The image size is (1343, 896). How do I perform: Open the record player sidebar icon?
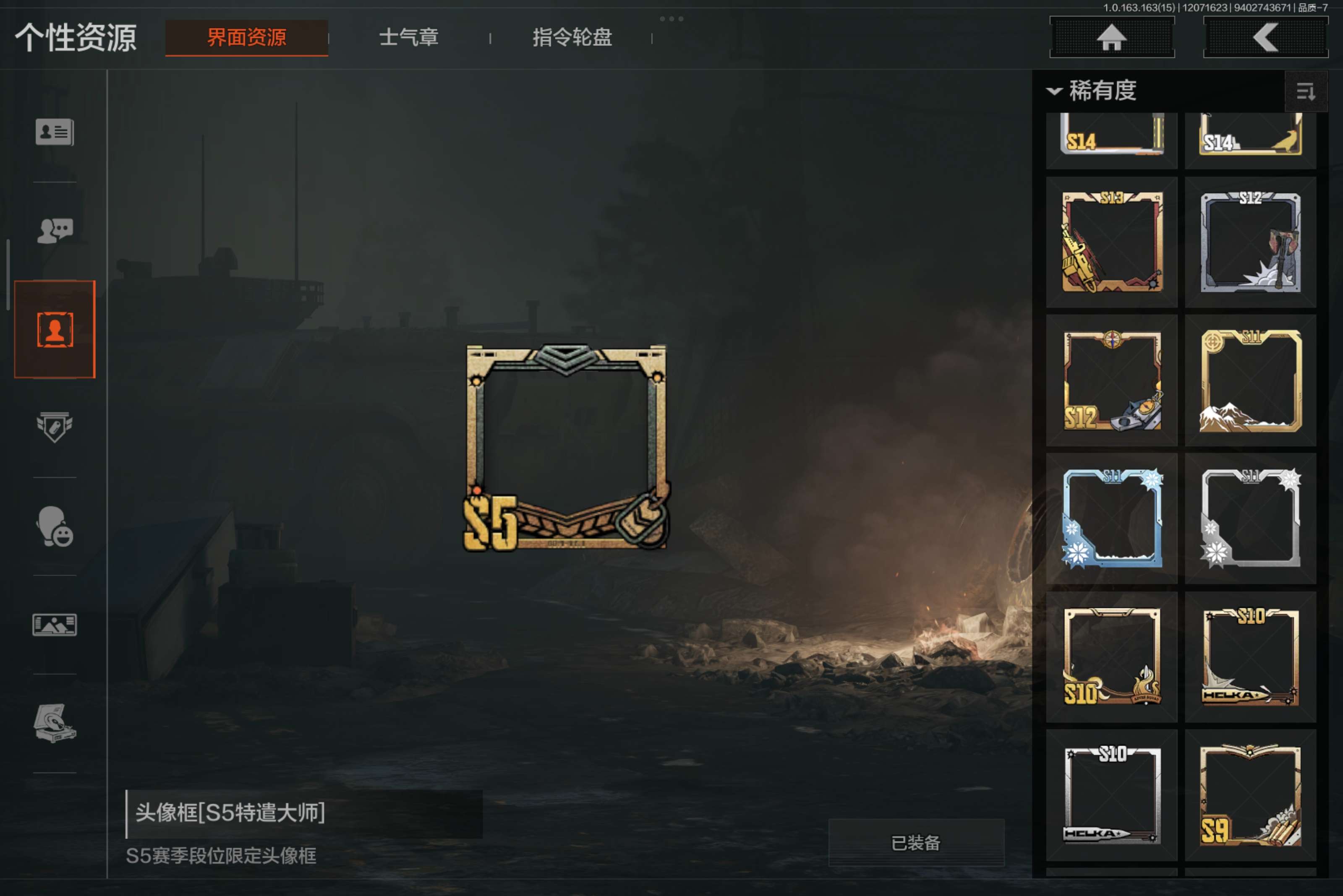point(54,723)
